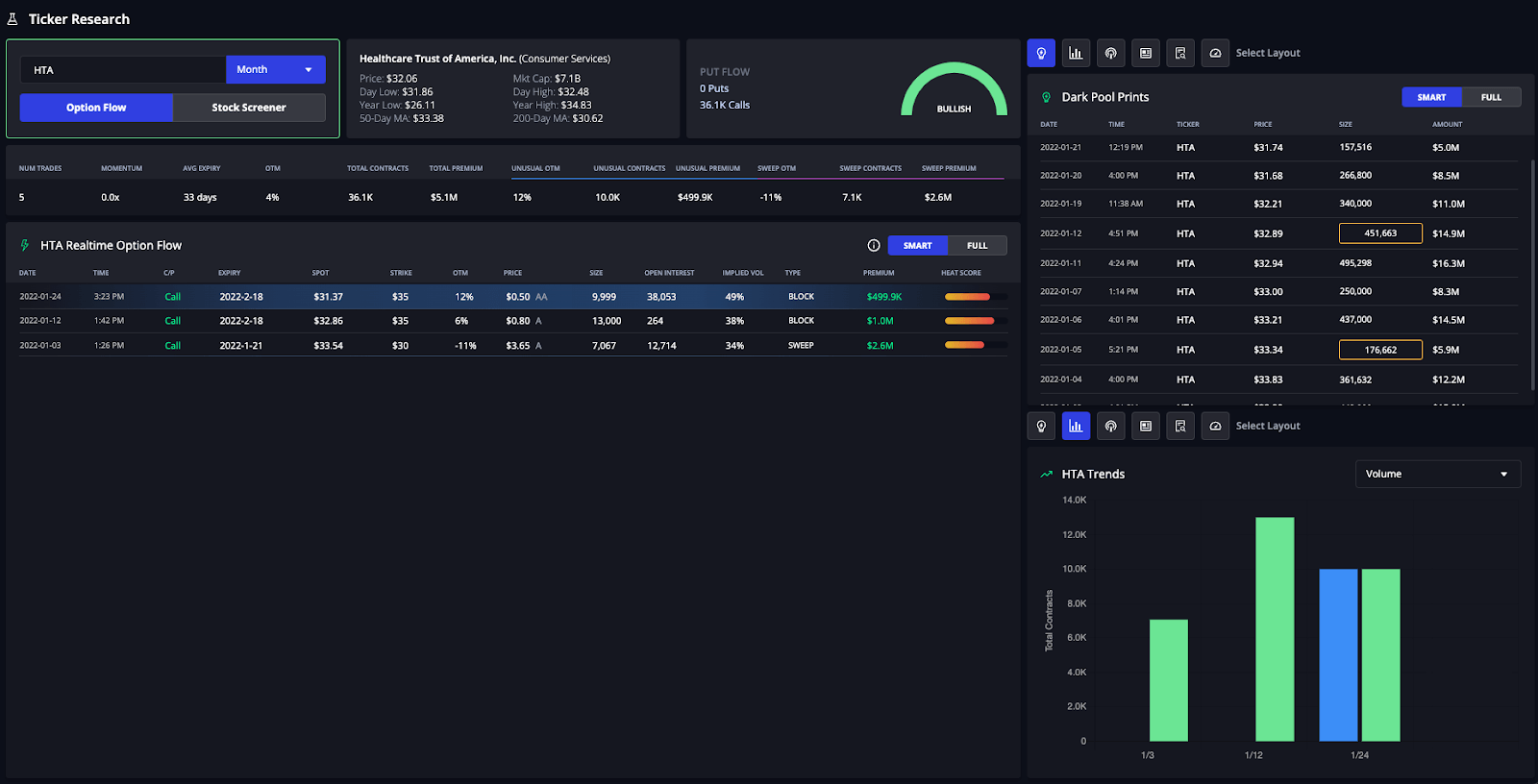Click the lightning icon beside HTA Realtime Option Flow

[25, 246]
